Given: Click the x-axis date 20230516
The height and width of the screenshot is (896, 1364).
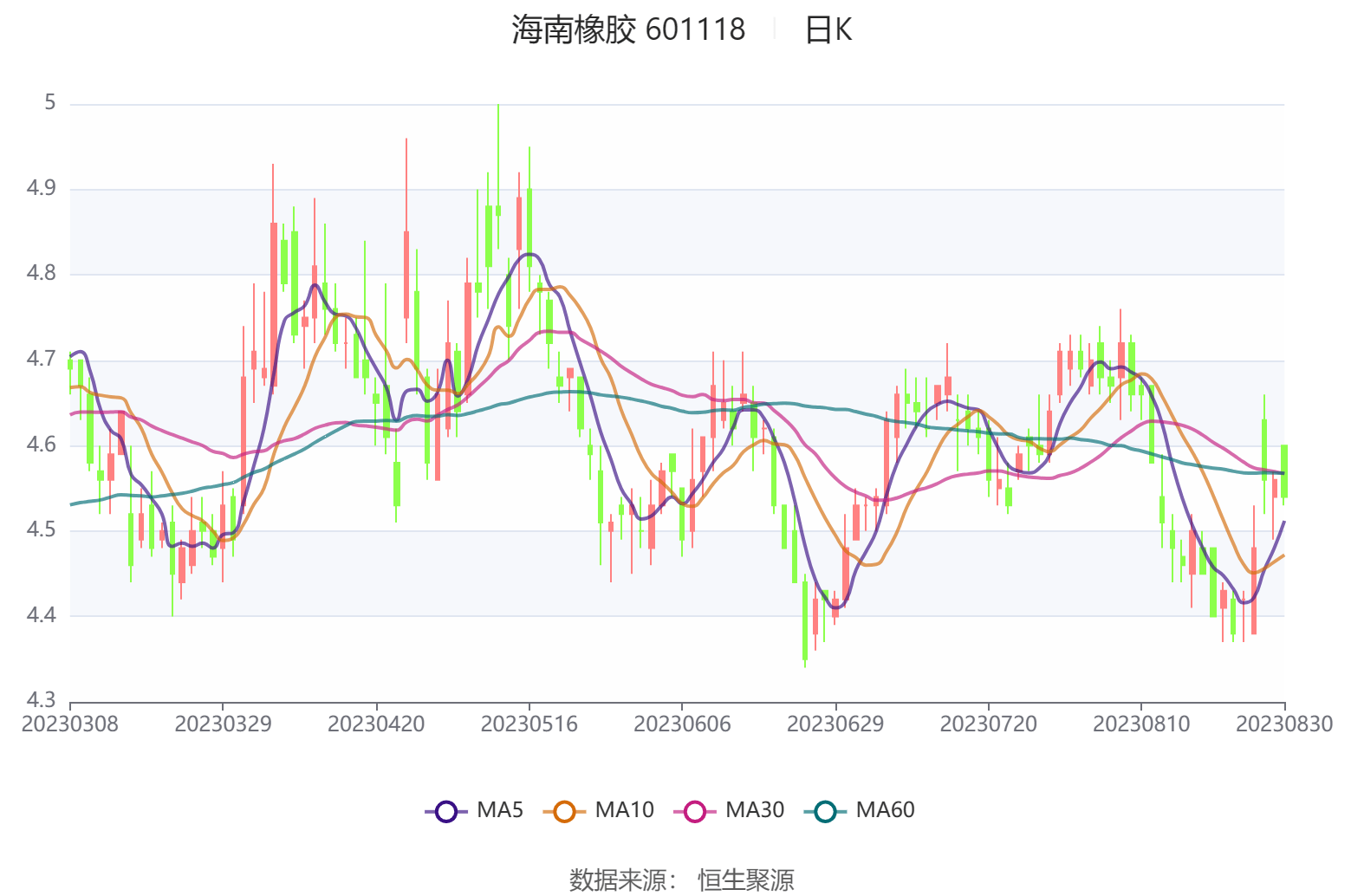Looking at the screenshot, I should click(529, 724).
